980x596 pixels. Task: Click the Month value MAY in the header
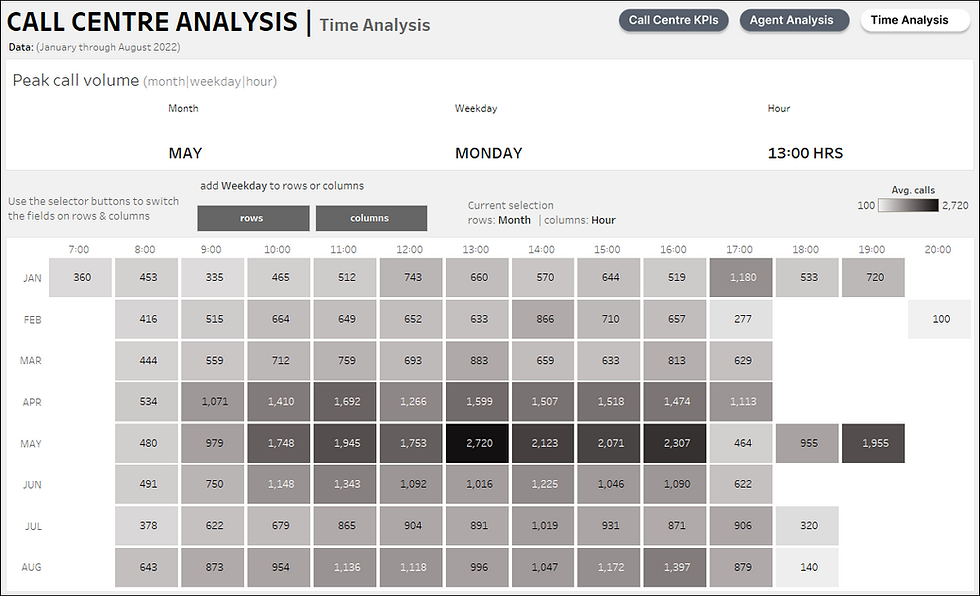pos(186,153)
